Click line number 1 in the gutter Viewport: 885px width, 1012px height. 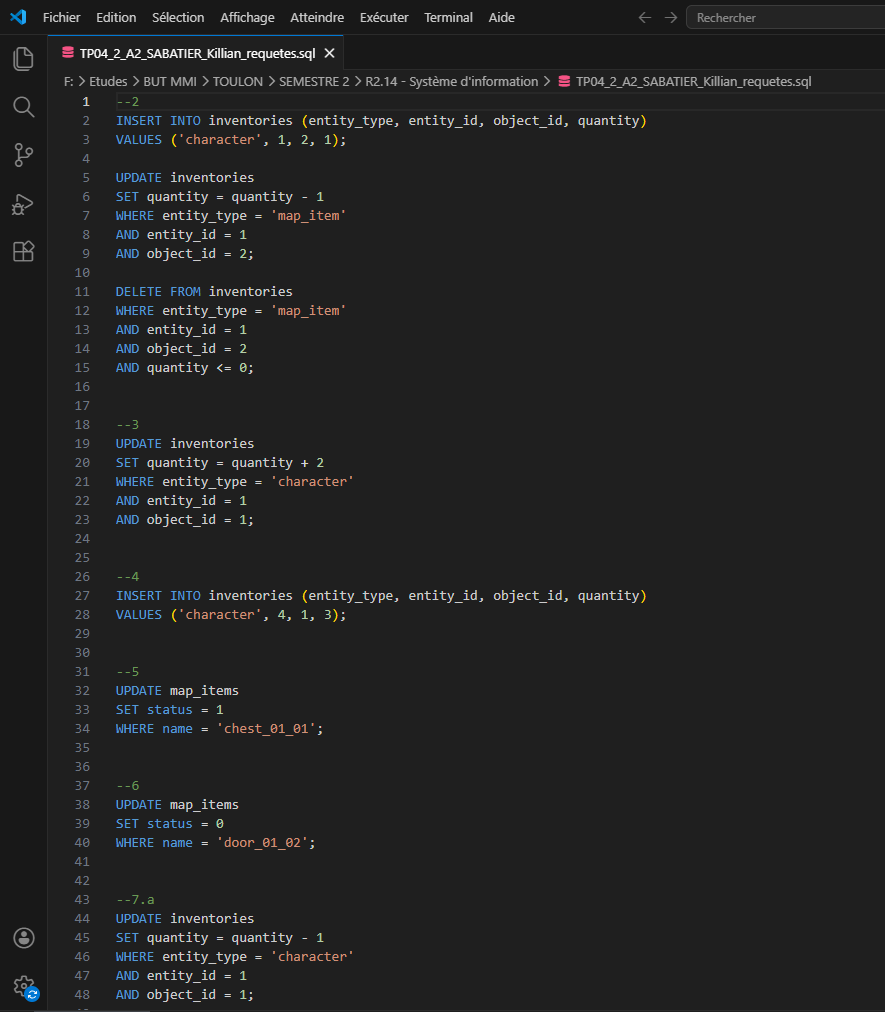pyautogui.click(x=86, y=101)
